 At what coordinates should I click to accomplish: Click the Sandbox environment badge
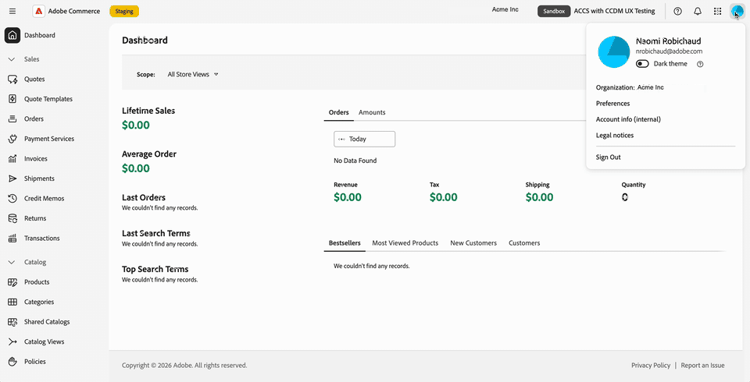554,11
